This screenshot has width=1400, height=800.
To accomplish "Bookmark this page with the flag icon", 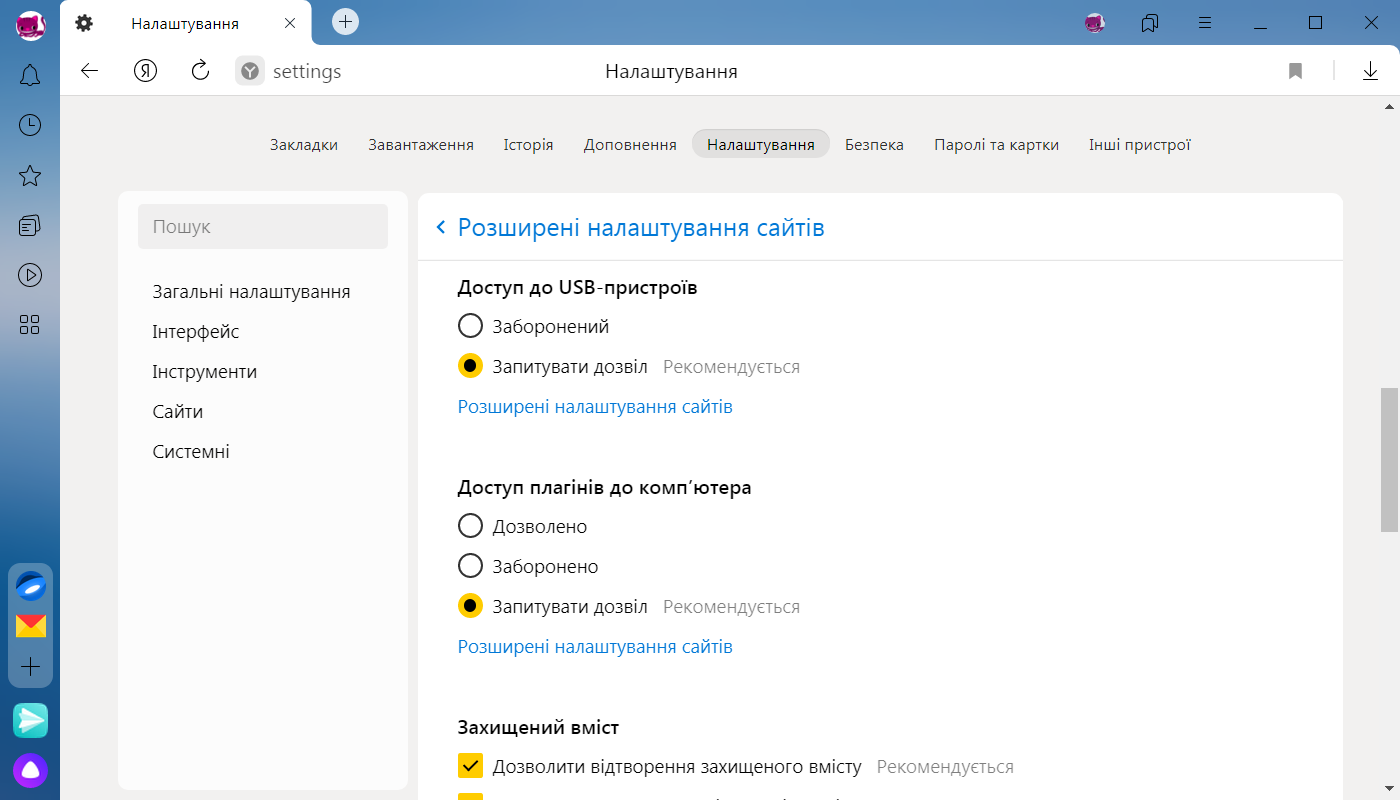I will tap(1295, 71).
